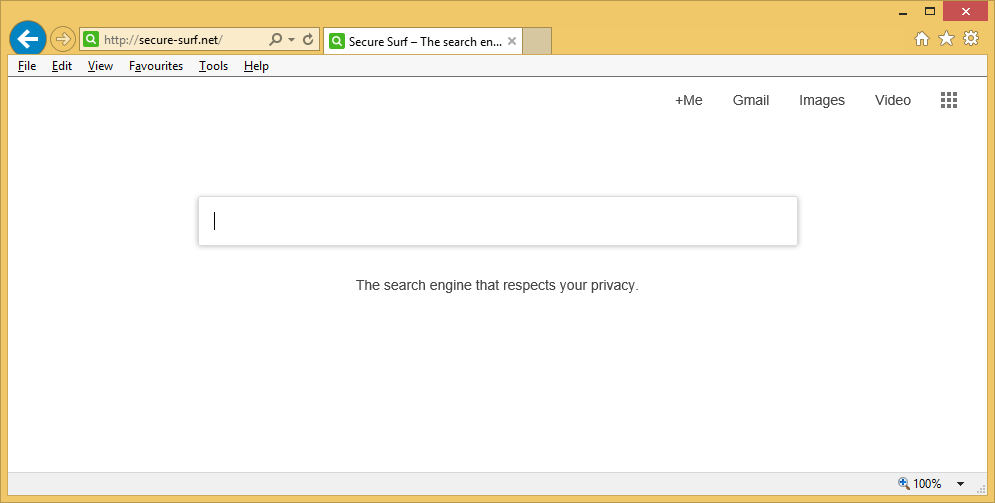Click the +Me link
Screen dimensions: 995x503
[689, 100]
